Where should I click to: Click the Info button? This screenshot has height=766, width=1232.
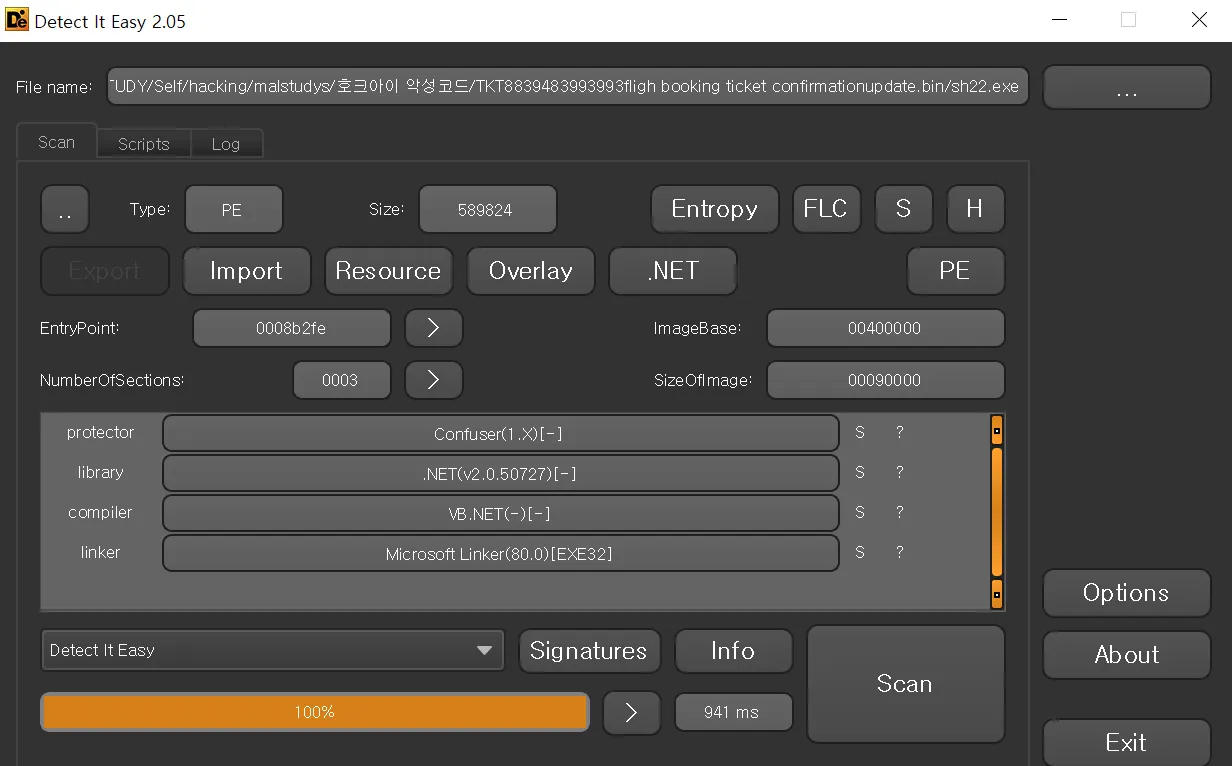[x=733, y=651]
